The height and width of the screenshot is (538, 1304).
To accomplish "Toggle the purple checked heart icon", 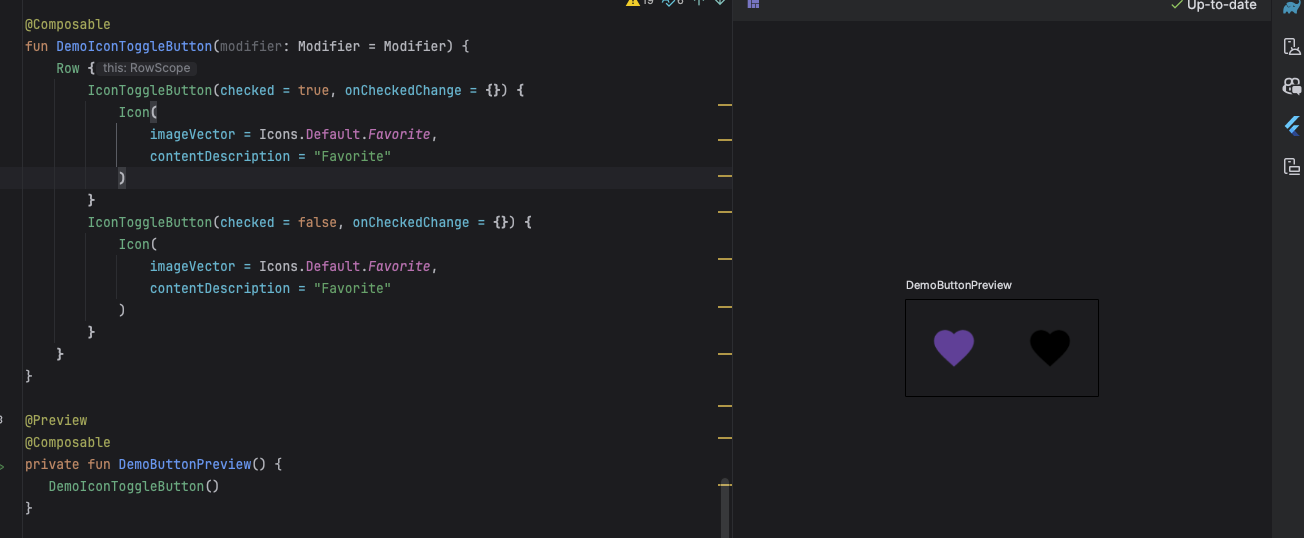I will click(953, 348).
